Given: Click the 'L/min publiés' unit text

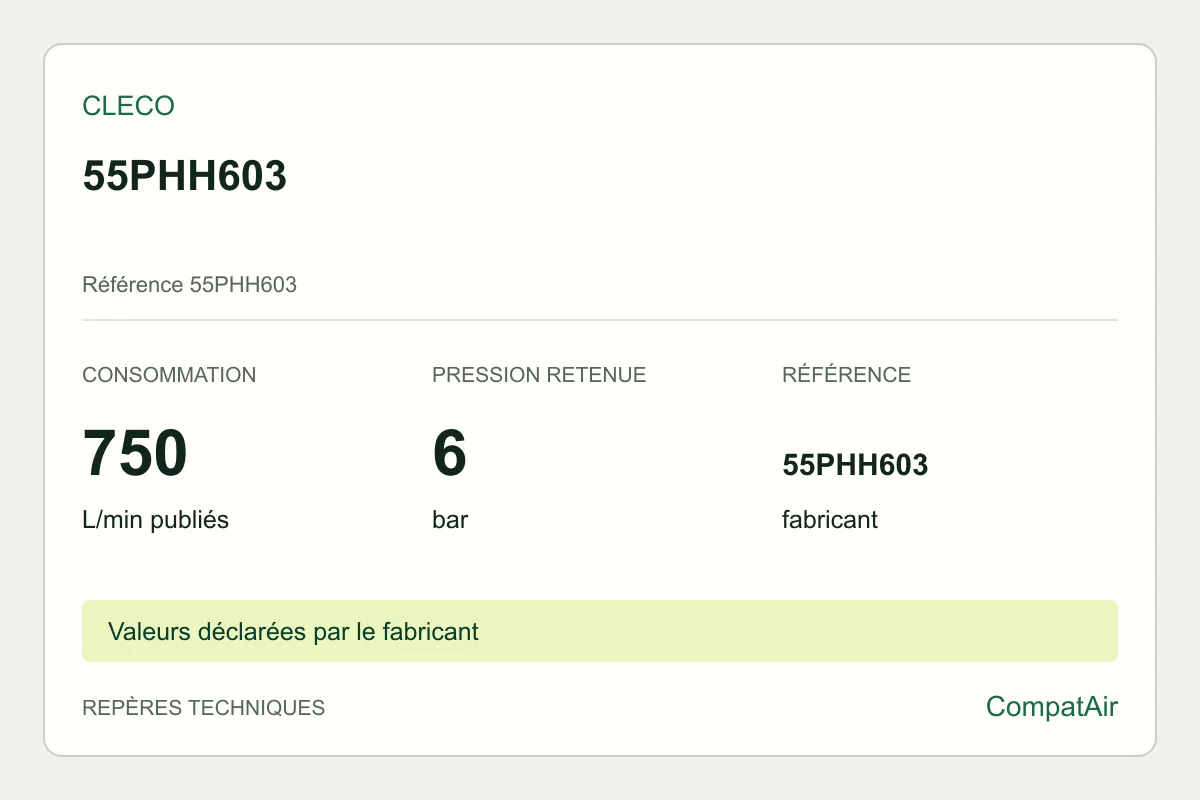Looking at the screenshot, I should click(155, 520).
